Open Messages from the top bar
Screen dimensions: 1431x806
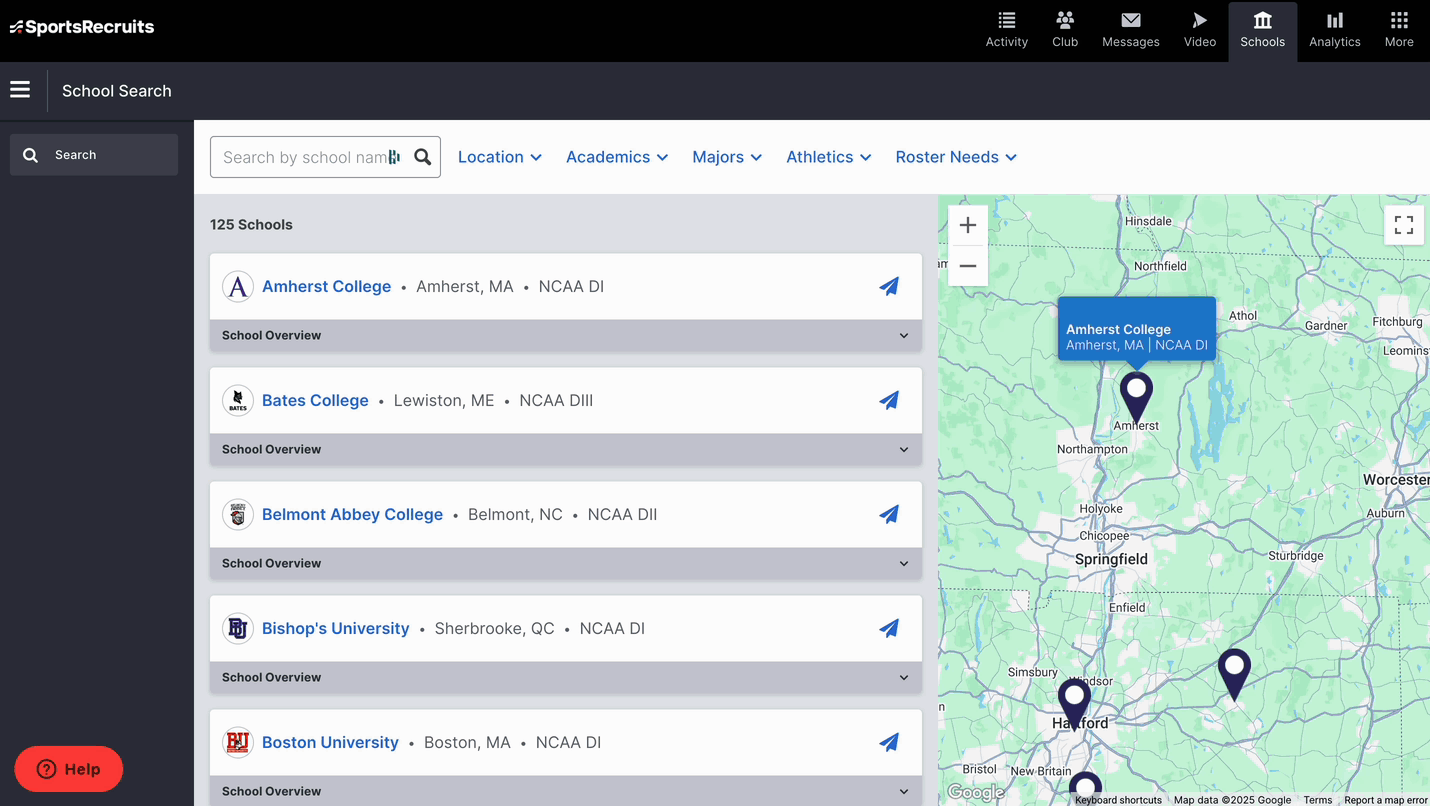click(1131, 30)
